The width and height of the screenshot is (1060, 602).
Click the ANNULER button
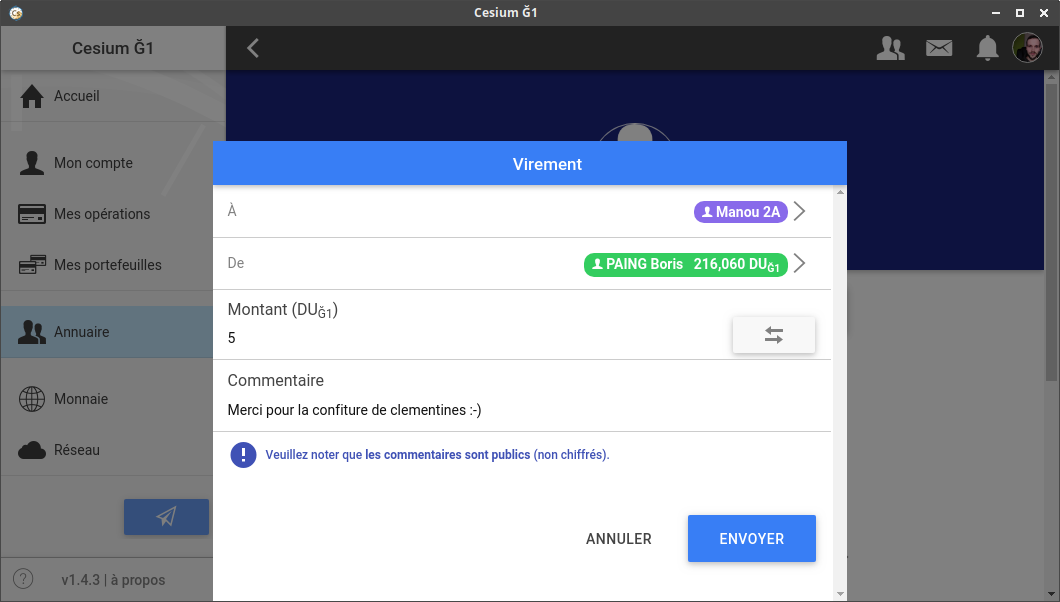pyautogui.click(x=619, y=538)
